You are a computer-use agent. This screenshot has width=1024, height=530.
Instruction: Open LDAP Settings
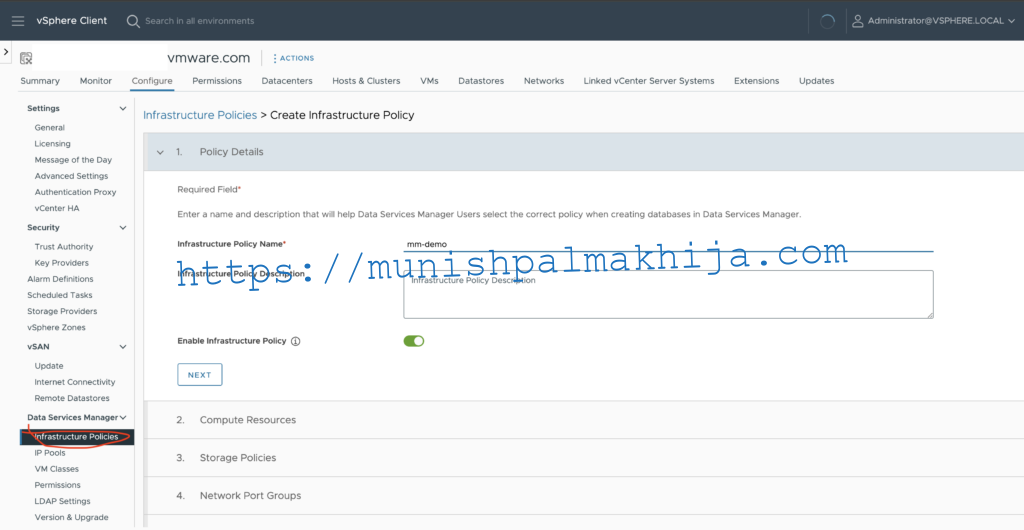click(x=63, y=501)
